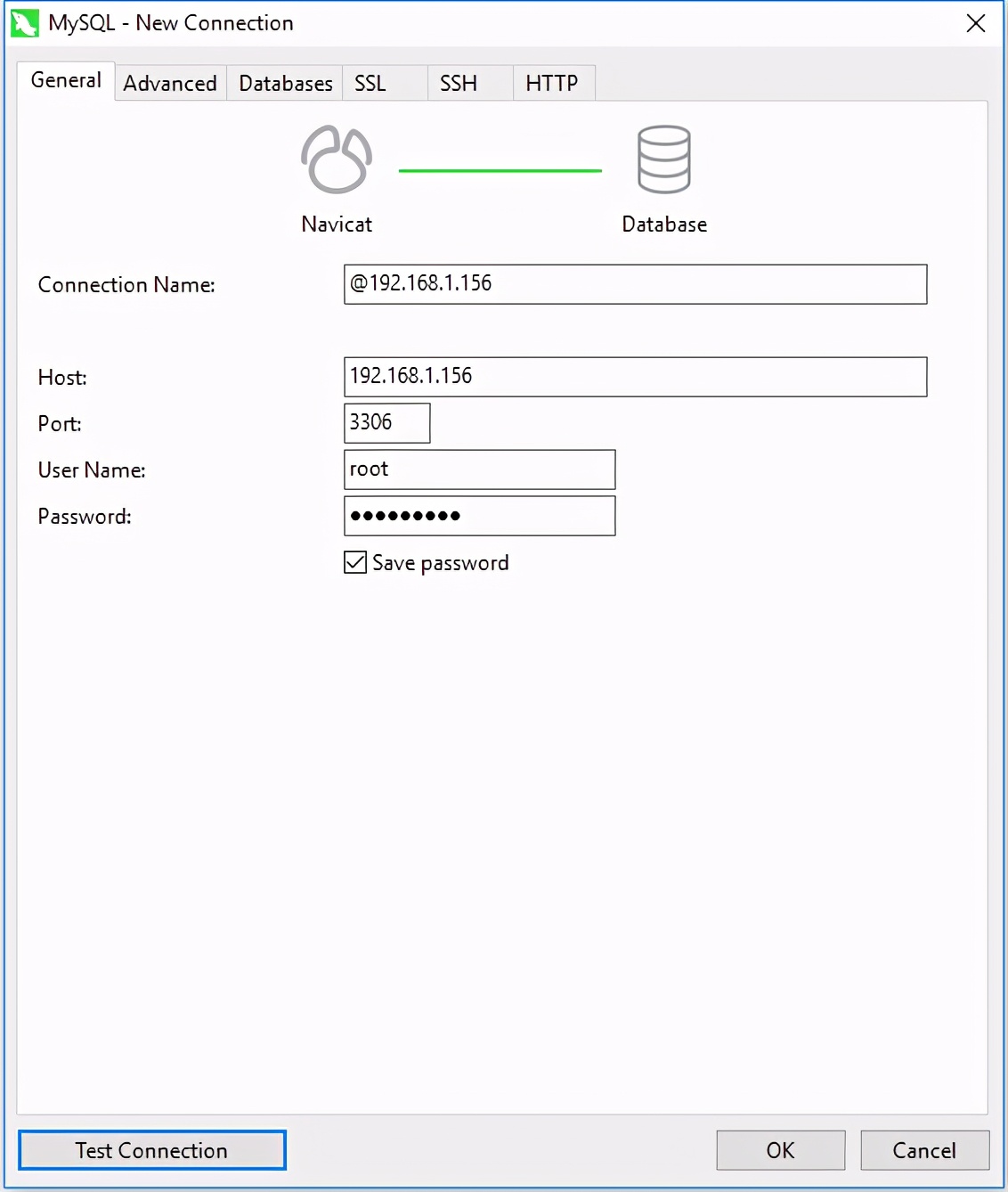The height and width of the screenshot is (1192, 1008).
Task: Close the New Connection window
Action: [x=976, y=23]
